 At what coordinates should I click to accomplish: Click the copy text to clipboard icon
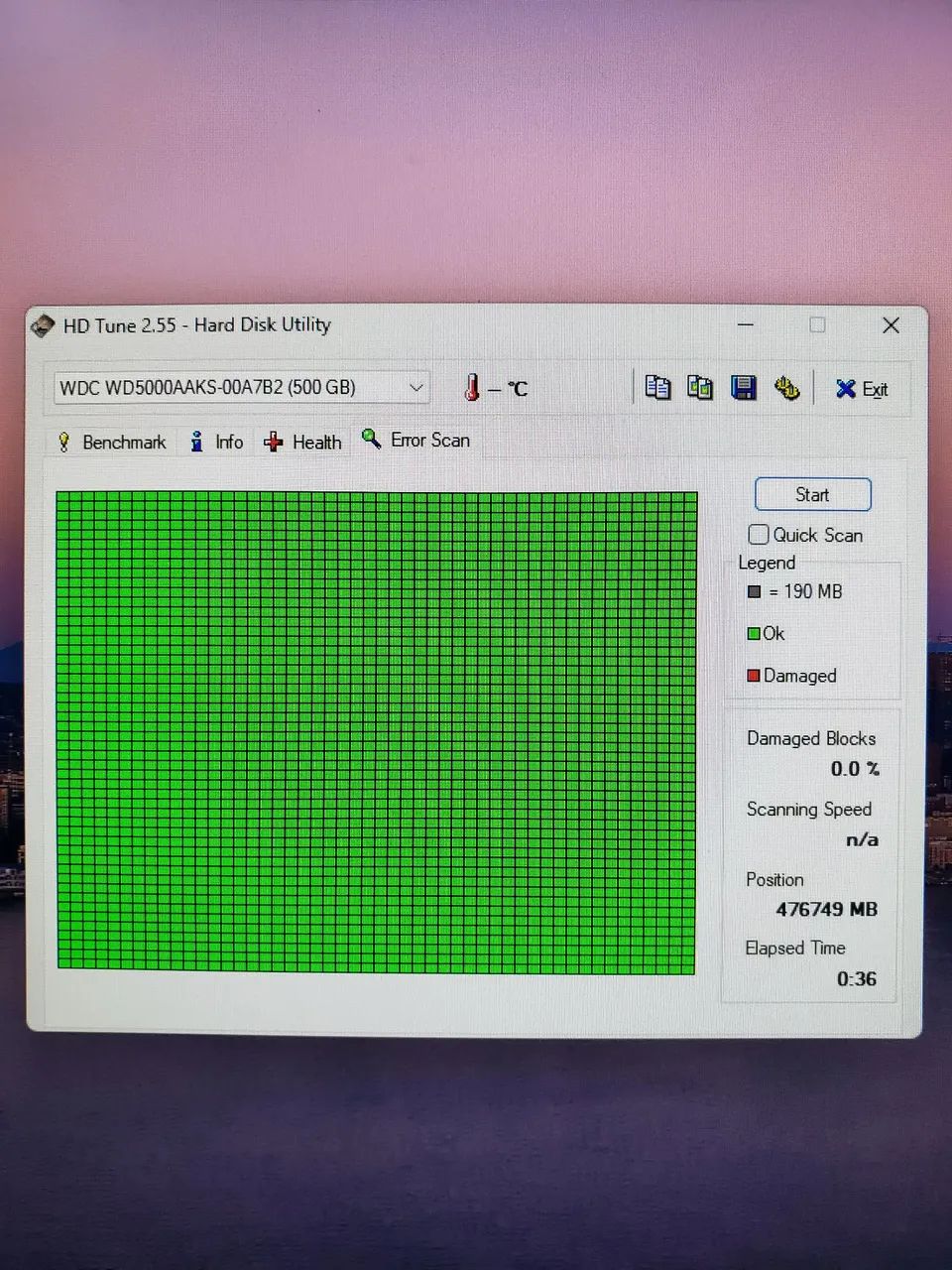point(657,387)
